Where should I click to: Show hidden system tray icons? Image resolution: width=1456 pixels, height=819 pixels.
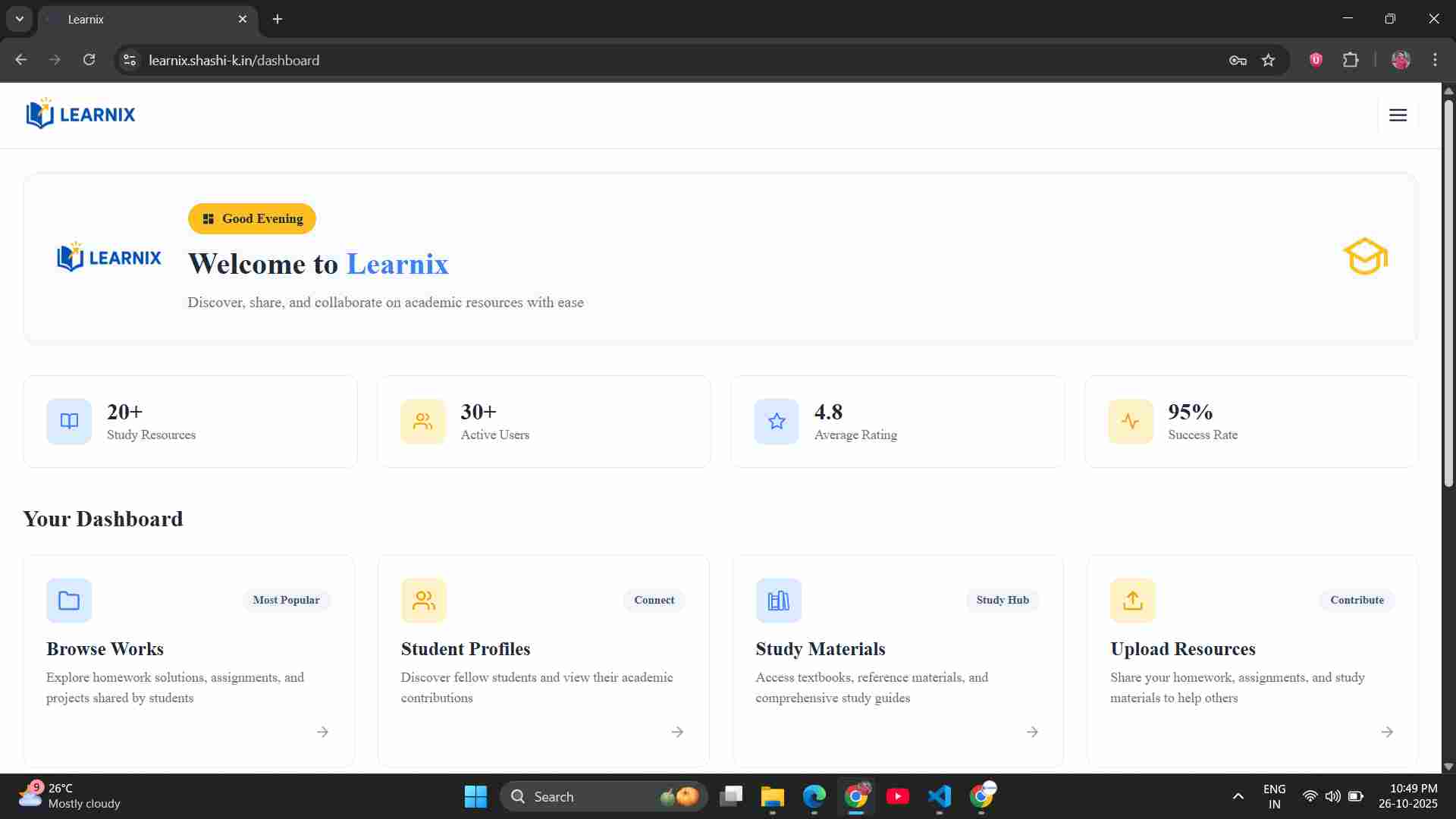[x=1238, y=796]
